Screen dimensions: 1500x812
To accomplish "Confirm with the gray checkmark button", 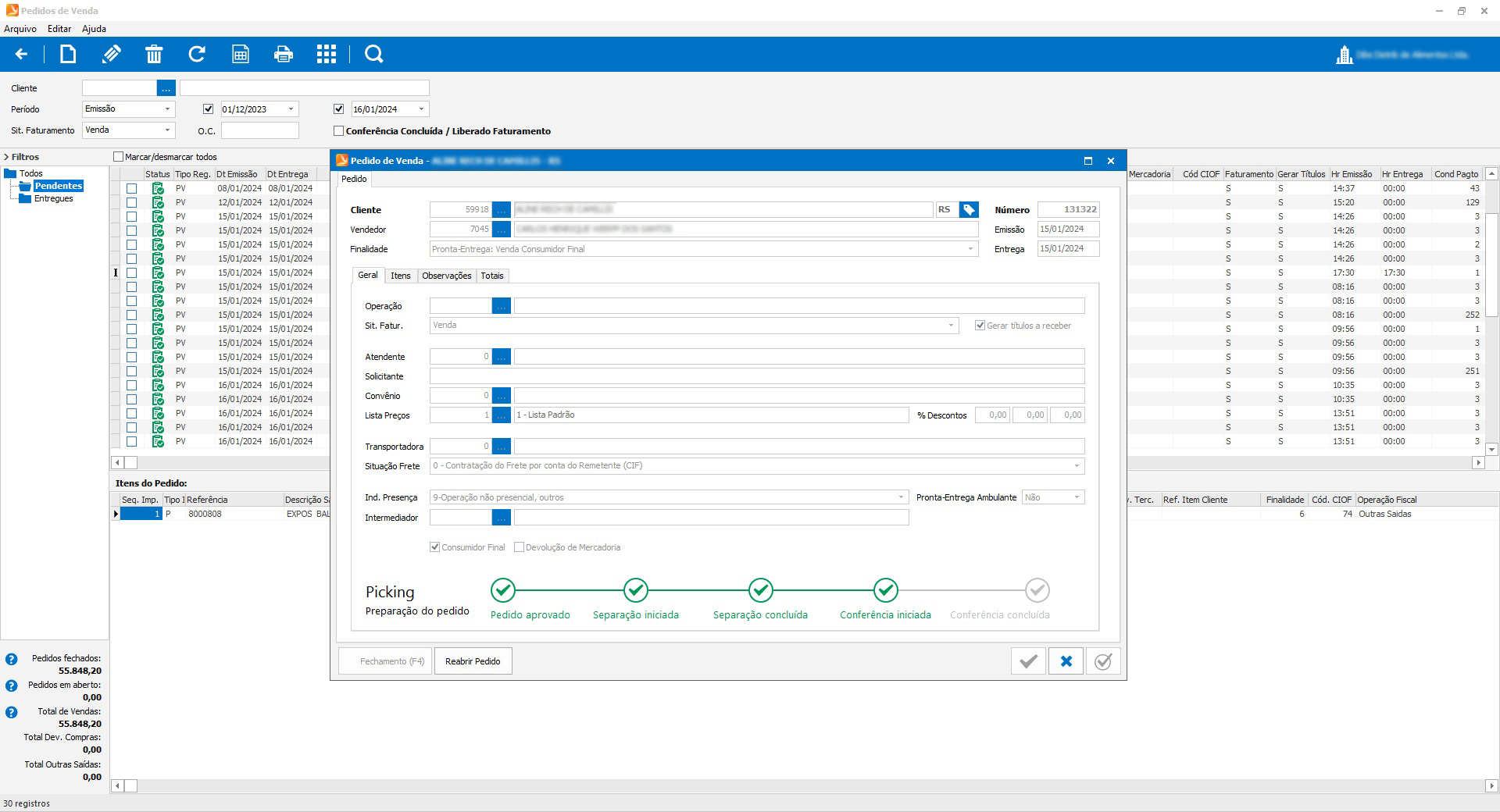I will [1029, 661].
